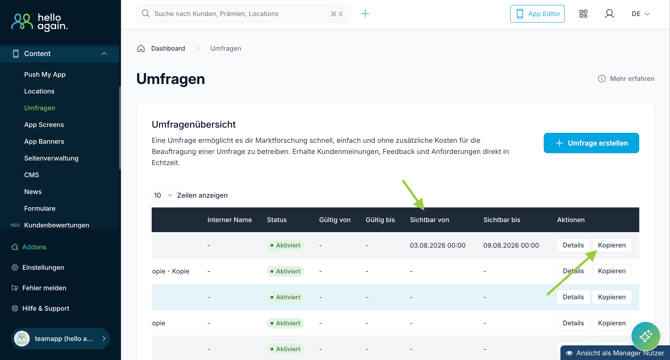This screenshot has width=670, height=360.
Task: Open the QR code icon in header
Action: (583, 14)
